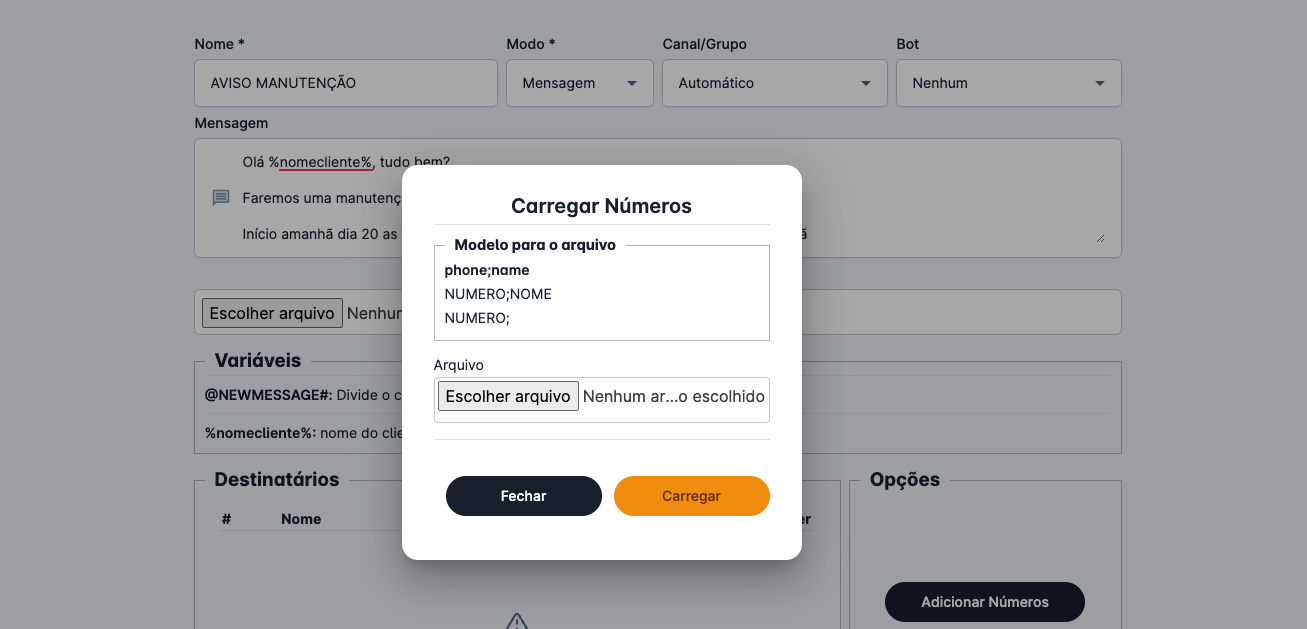
Task: Click the resize grip of the Mensagem box
Action: click(x=1102, y=238)
